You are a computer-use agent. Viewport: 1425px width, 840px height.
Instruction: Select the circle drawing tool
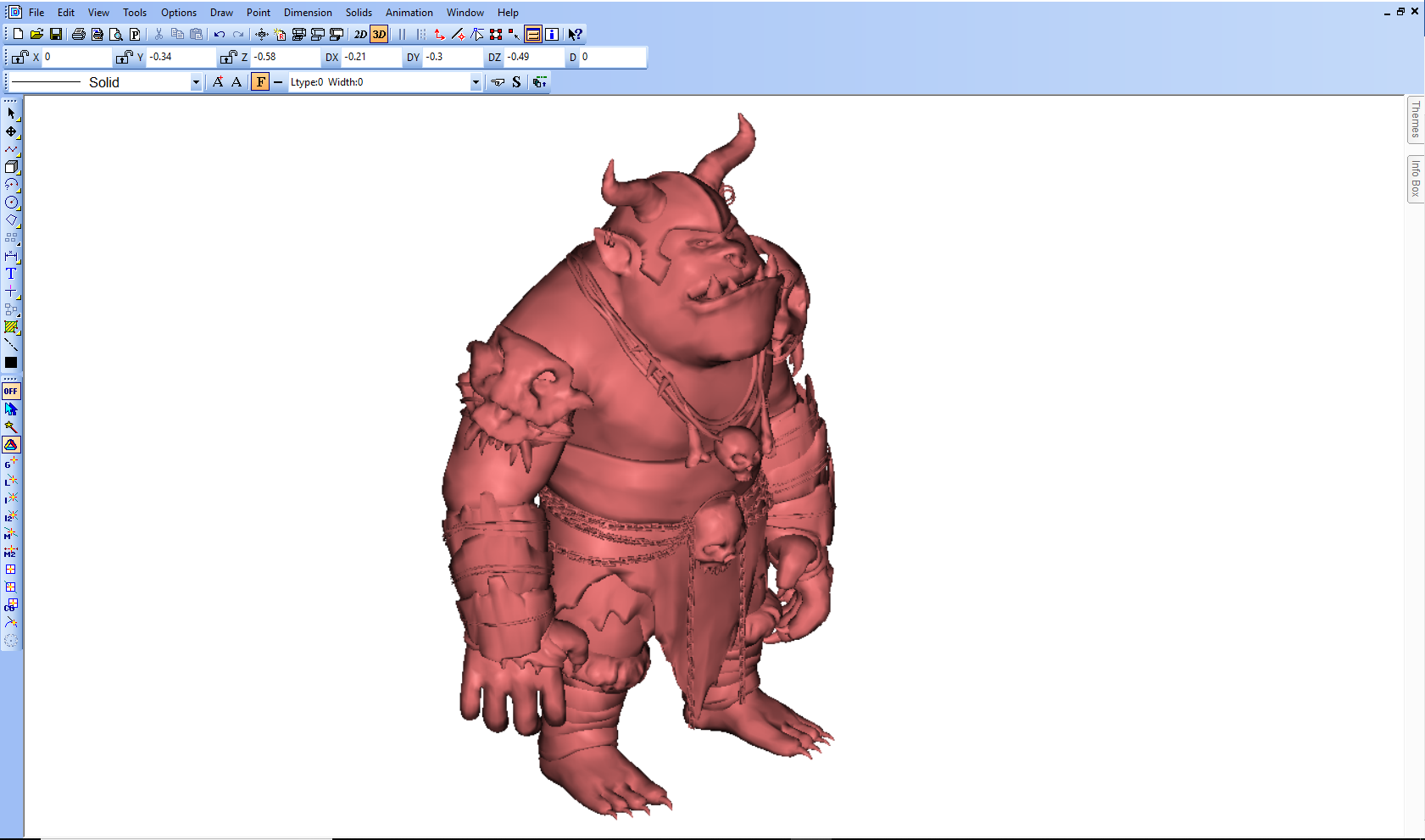tap(11, 203)
